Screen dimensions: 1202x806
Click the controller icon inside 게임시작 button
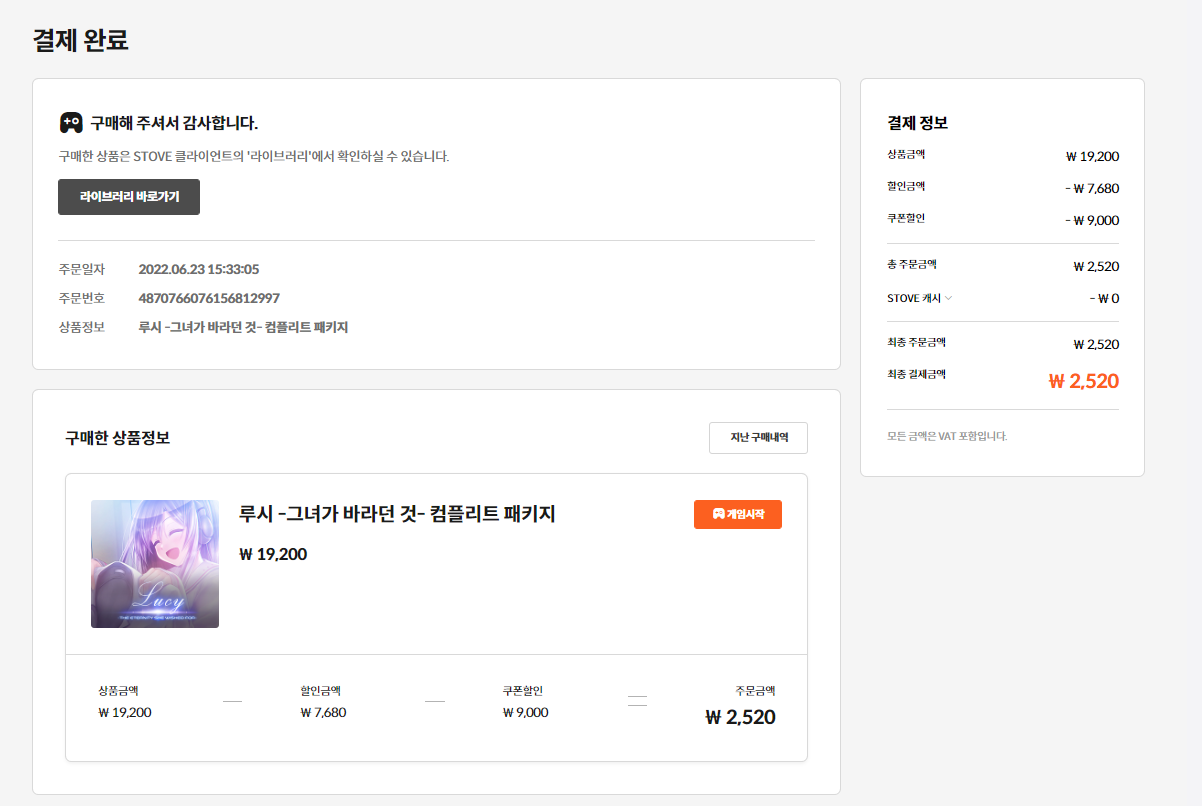pos(718,514)
